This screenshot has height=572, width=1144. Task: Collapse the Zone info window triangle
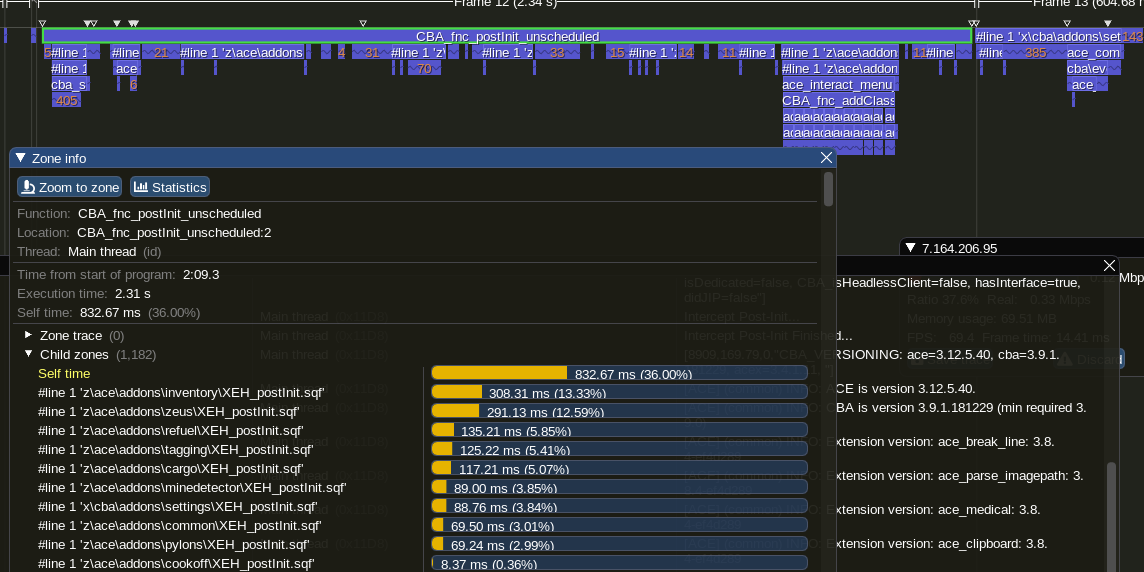pyautogui.click(x=20, y=158)
